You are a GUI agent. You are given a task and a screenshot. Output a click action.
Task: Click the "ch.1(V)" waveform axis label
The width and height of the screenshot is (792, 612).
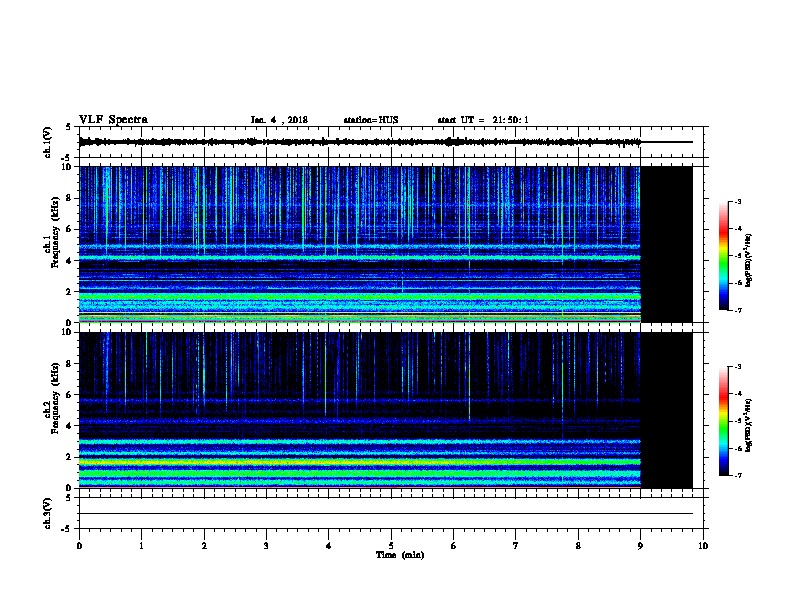[x=47, y=142]
